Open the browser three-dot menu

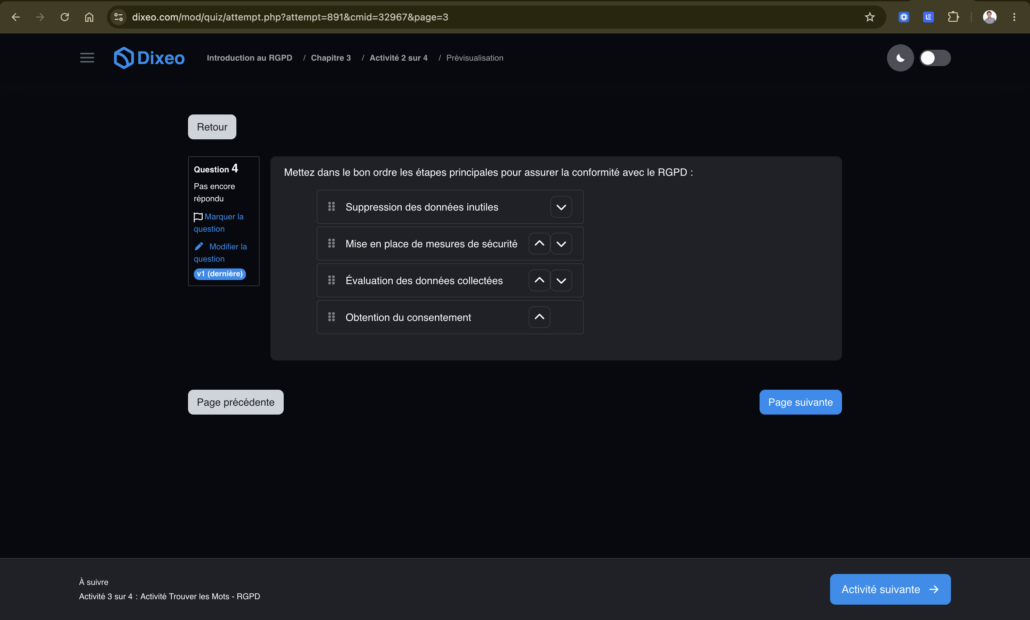point(1014,17)
